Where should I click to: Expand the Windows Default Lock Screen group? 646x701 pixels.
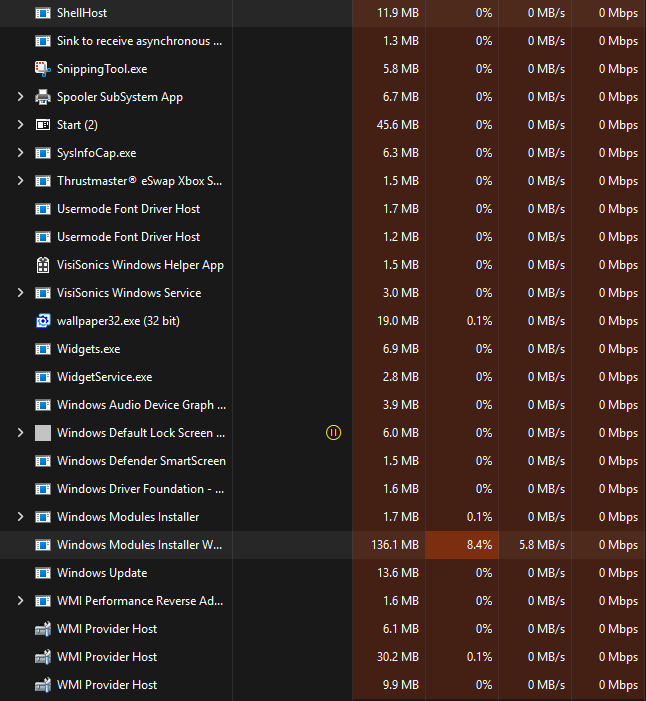pyautogui.click(x=20, y=433)
